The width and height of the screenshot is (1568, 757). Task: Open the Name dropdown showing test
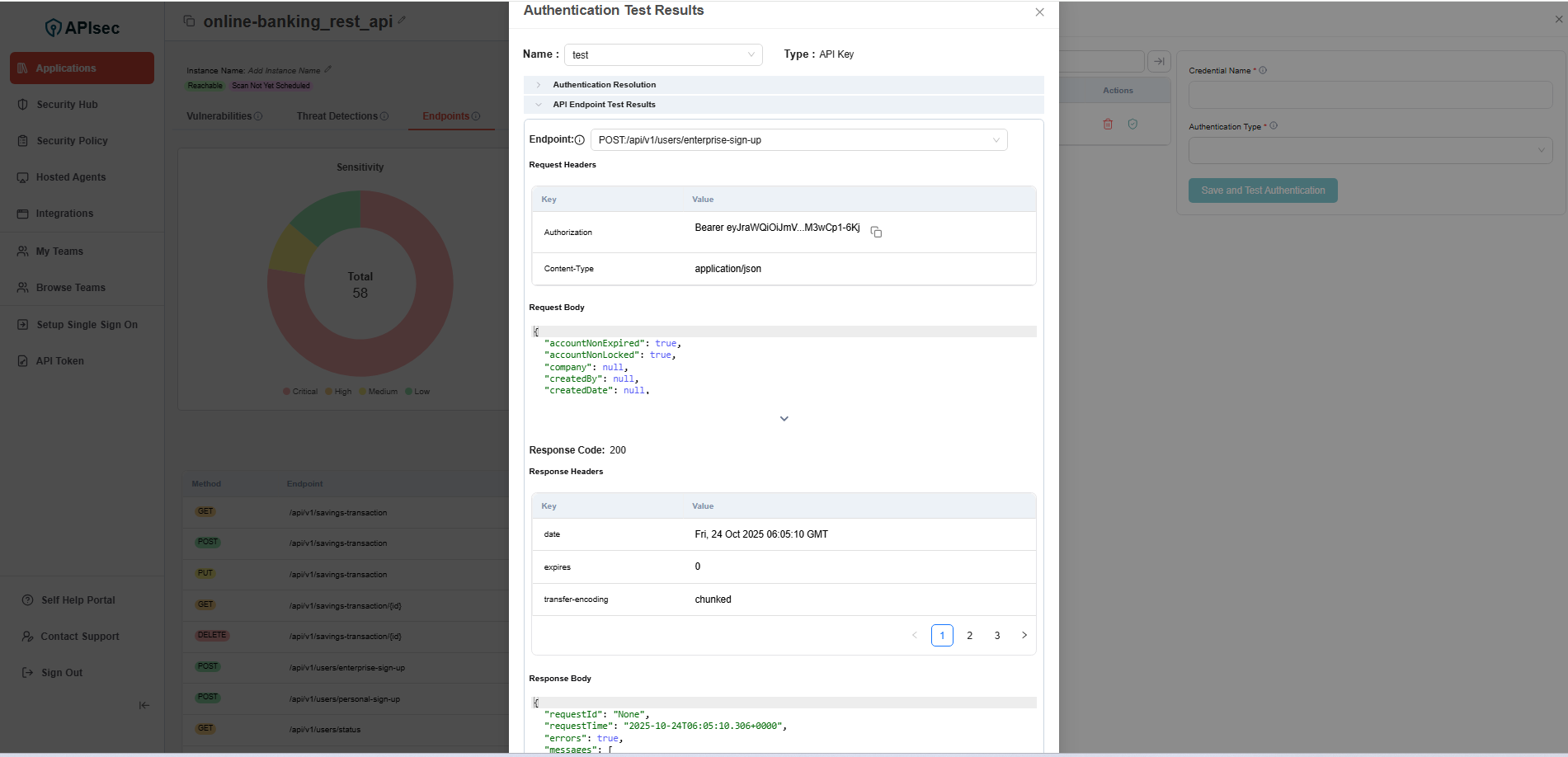662,55
